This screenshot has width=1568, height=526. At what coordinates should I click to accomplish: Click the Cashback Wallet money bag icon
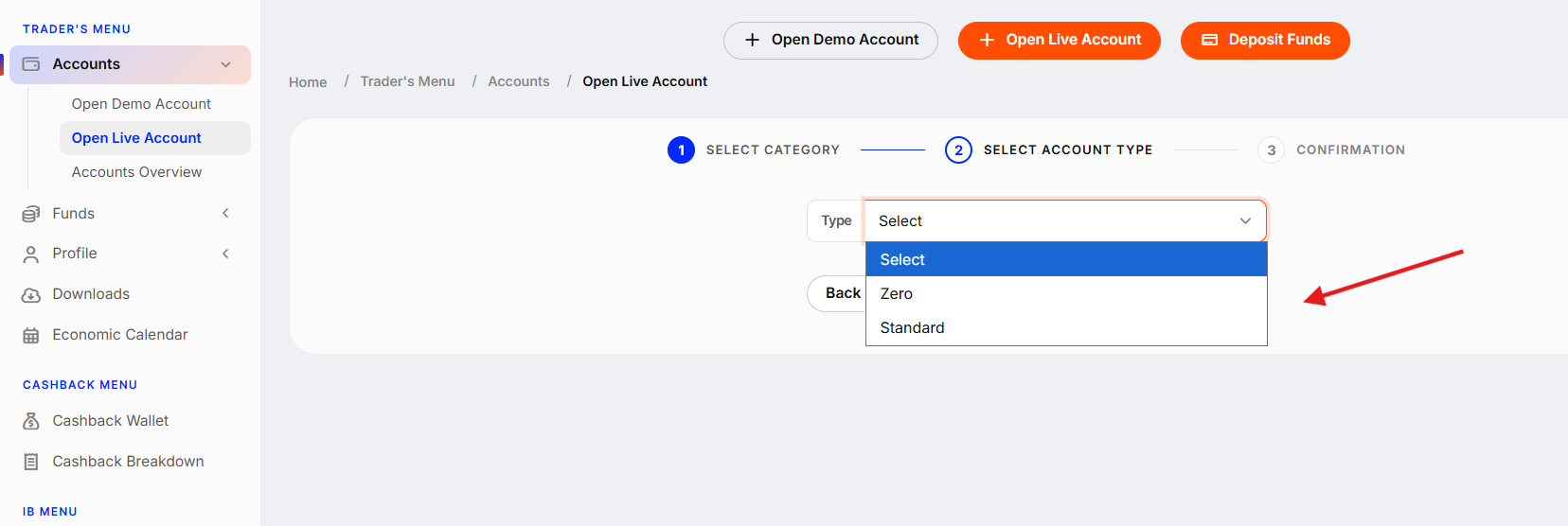click(x=31, y=421)
